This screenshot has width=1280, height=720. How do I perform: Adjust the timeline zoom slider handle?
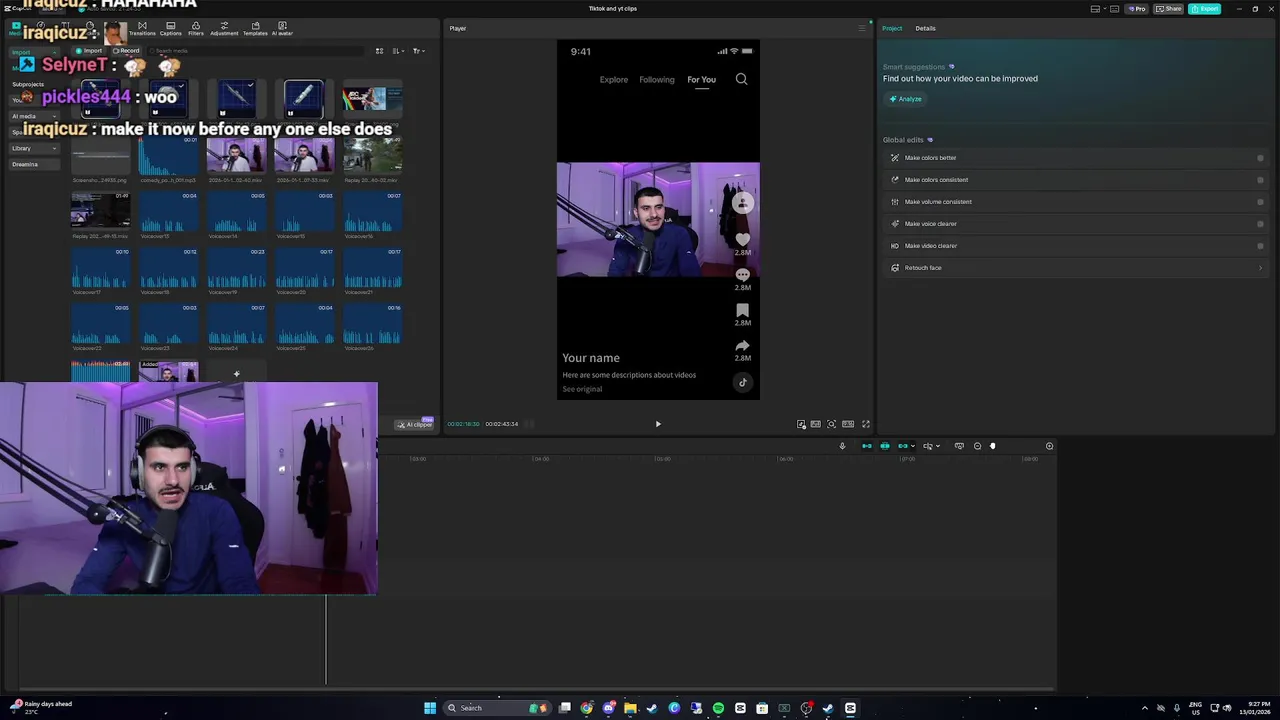992,446
